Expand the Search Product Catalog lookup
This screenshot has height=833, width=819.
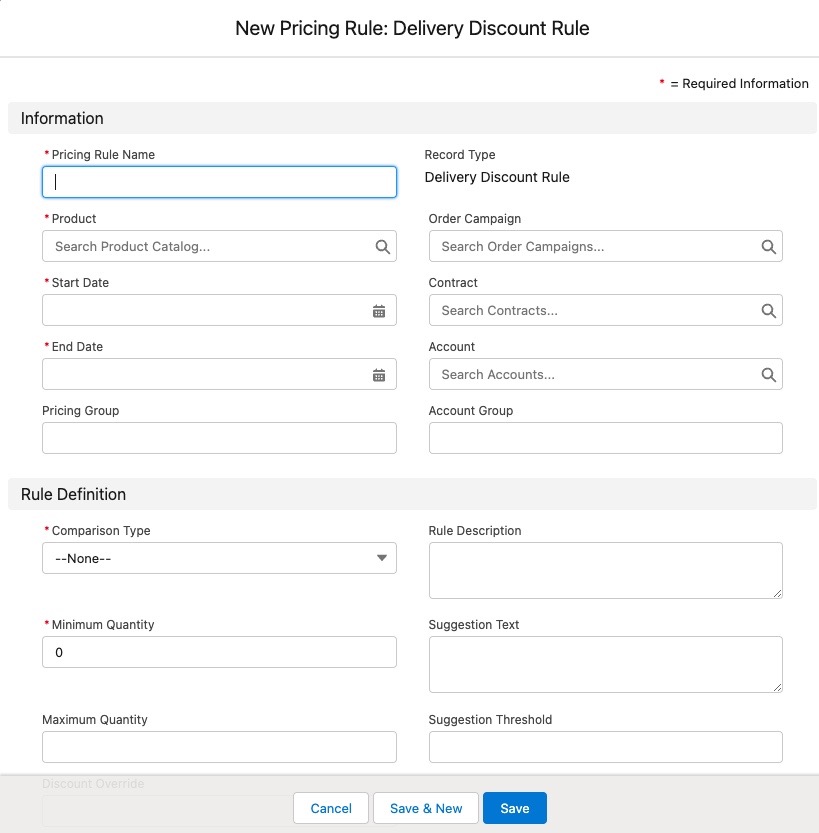(205, 247)
